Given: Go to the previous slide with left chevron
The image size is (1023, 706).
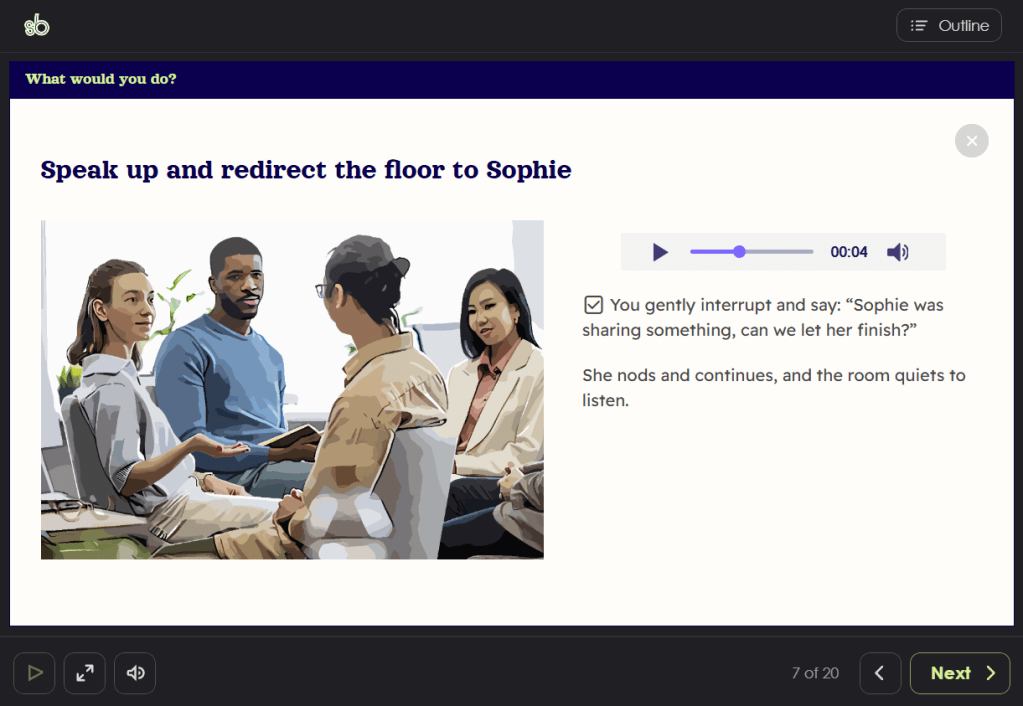Looking at the screenshot, I should [880, 673].
